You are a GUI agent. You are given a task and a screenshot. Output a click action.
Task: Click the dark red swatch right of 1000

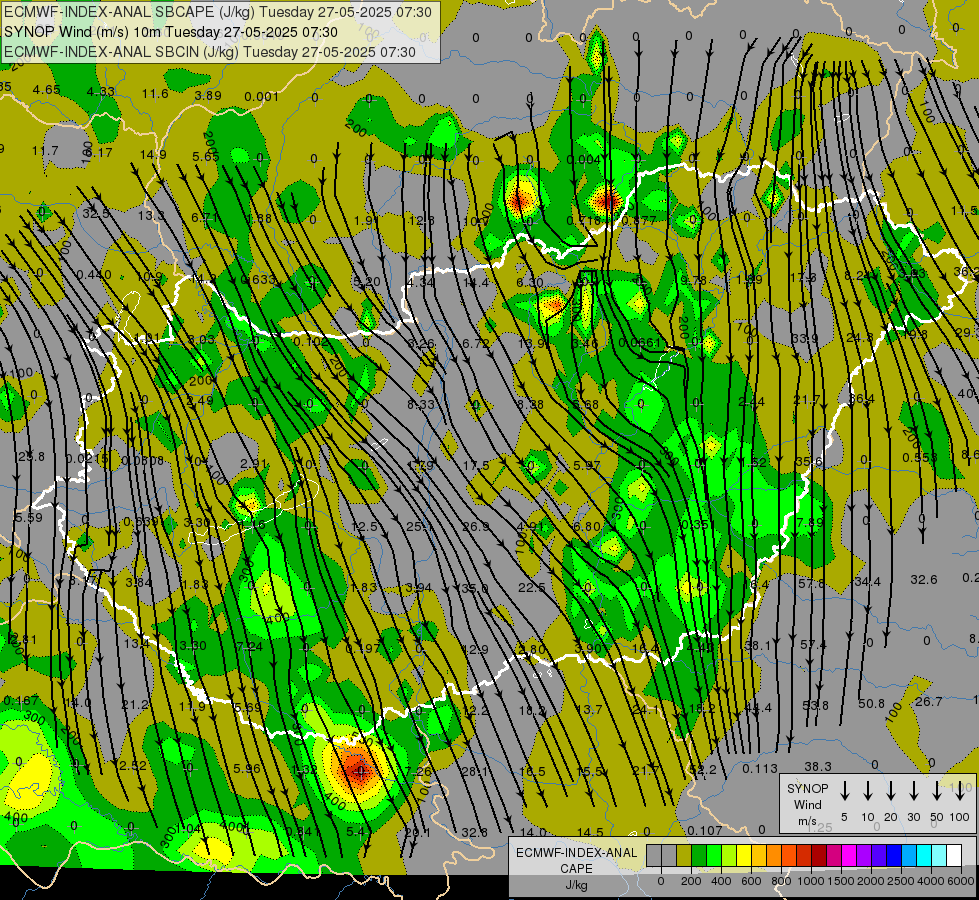[x=819, y=855]
